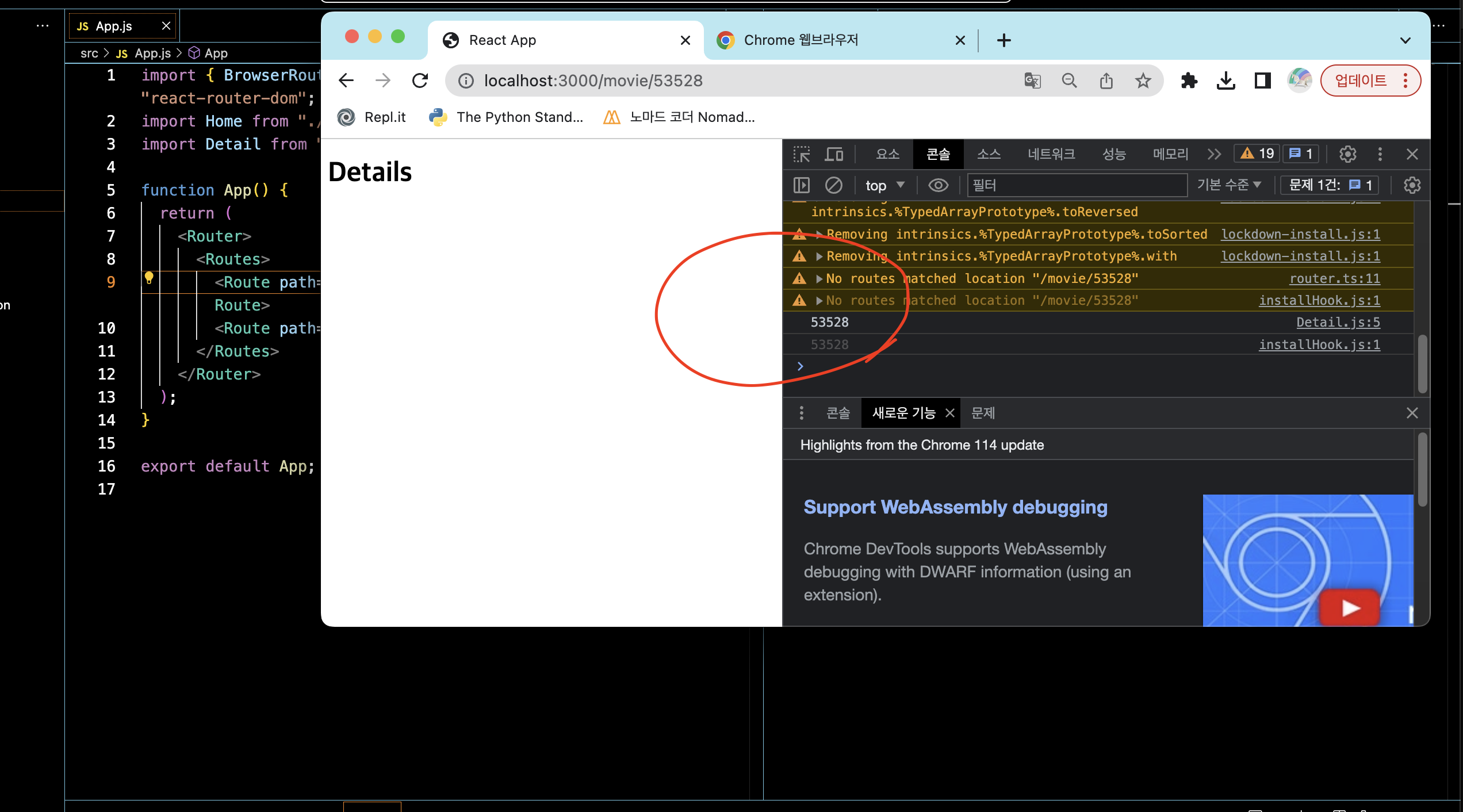Switch to the 네트워크 tab
This screenshot has height=812, width=1463.
pyautogui.click(x=1051, y=154)
